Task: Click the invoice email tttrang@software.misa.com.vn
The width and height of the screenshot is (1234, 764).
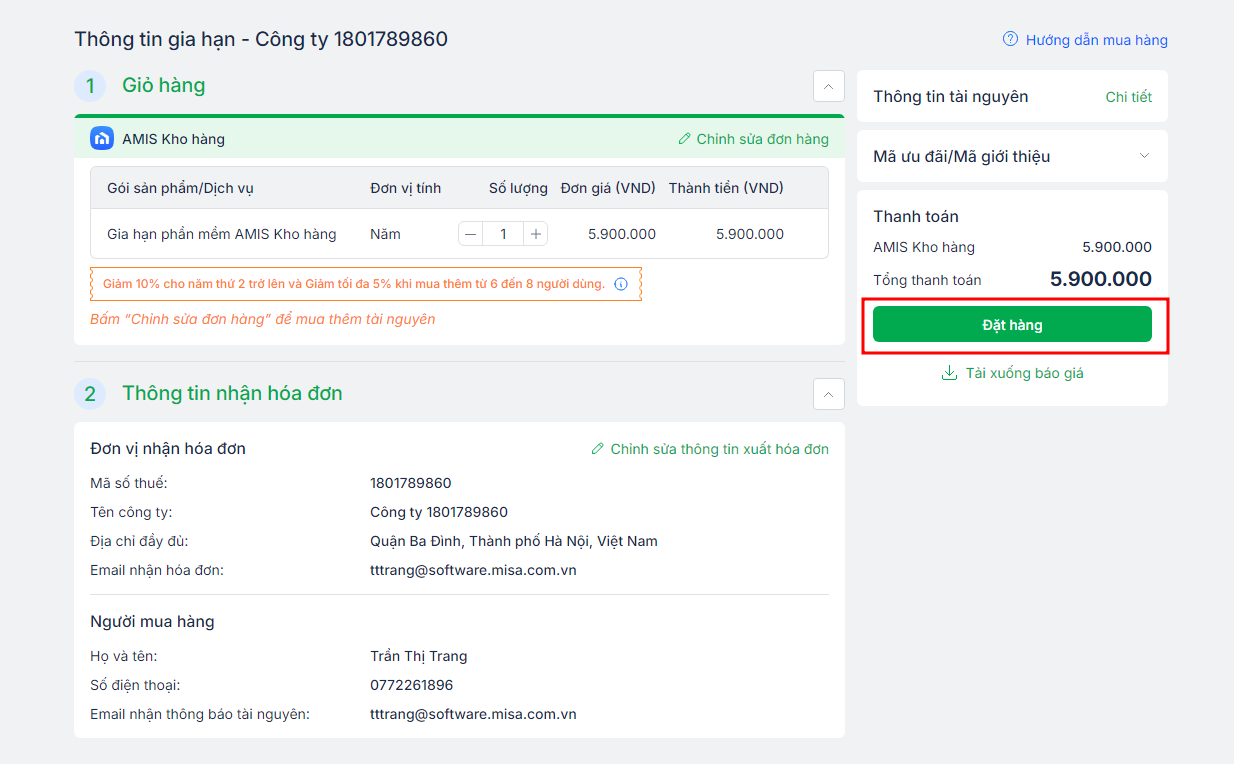Action: tap(473, 570)
